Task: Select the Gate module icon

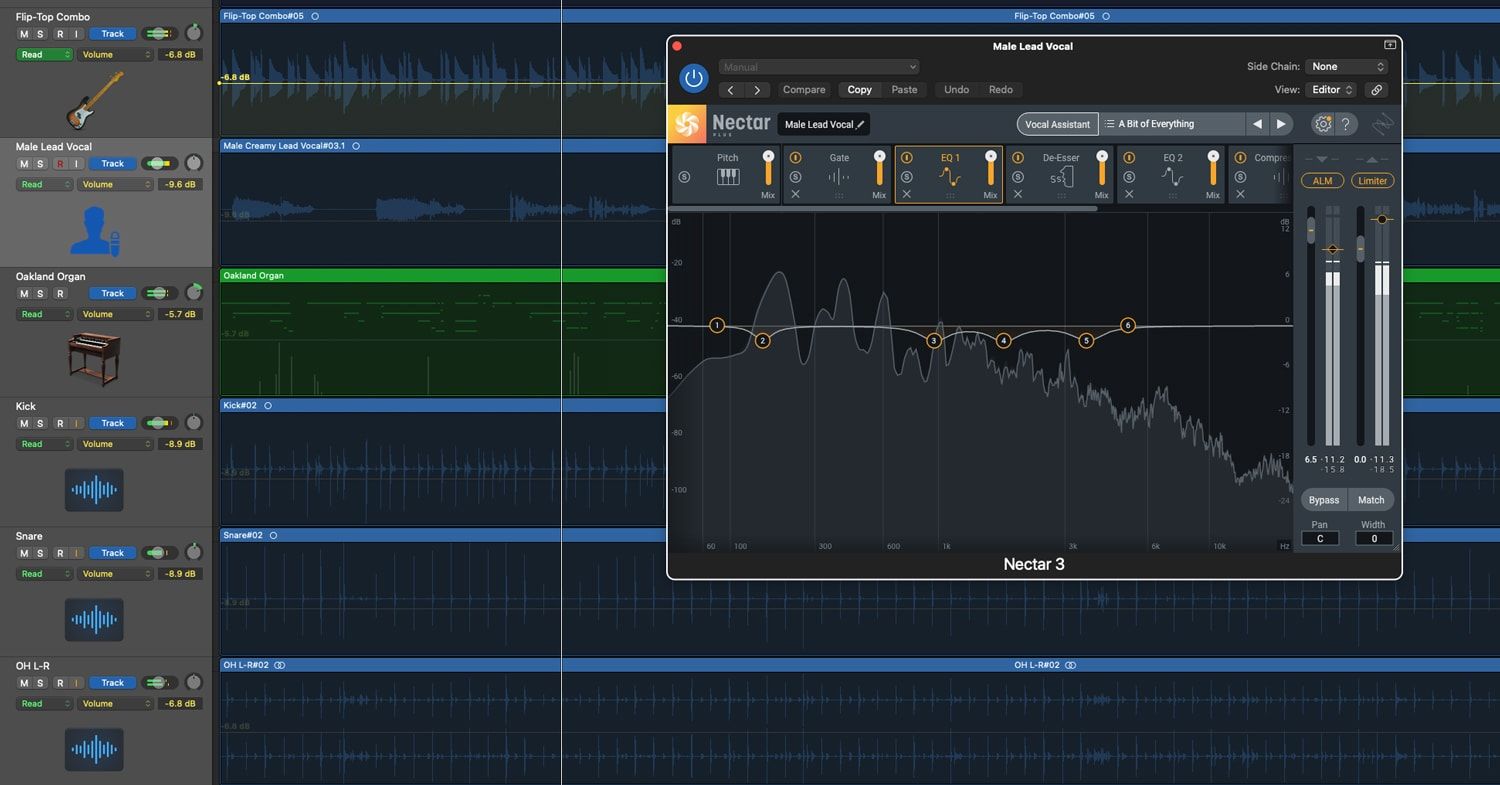Action: click(839, 177)
